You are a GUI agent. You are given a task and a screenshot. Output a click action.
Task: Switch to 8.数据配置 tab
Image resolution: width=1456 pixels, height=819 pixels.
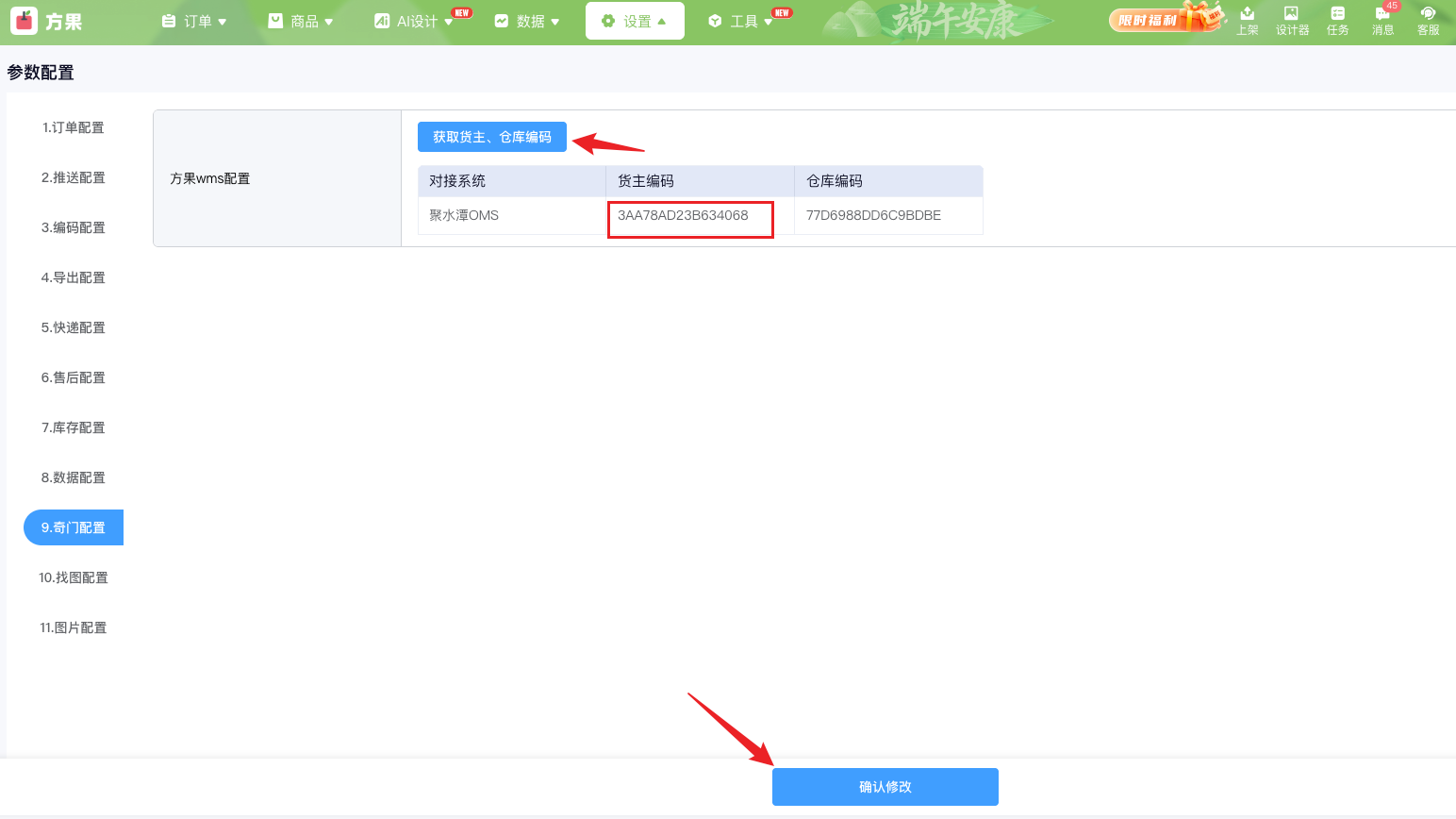coord(74,477)
